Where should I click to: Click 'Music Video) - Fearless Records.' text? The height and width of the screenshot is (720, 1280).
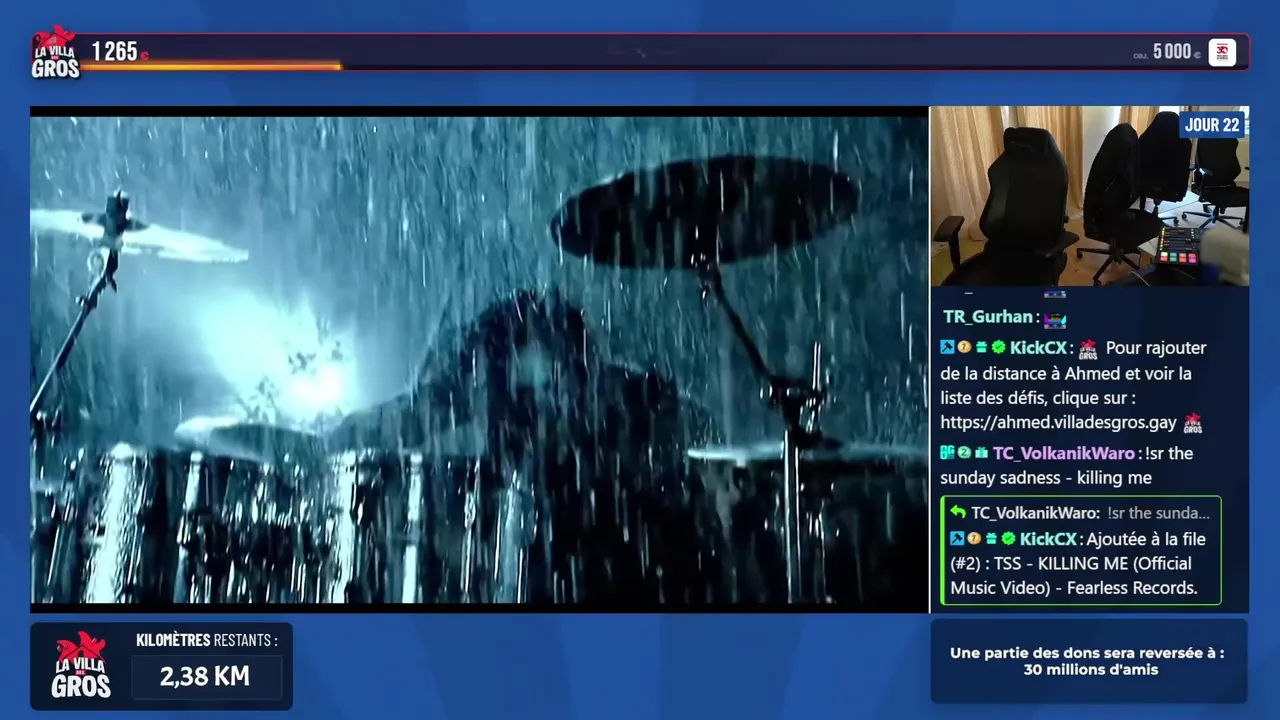(1074, 588)
